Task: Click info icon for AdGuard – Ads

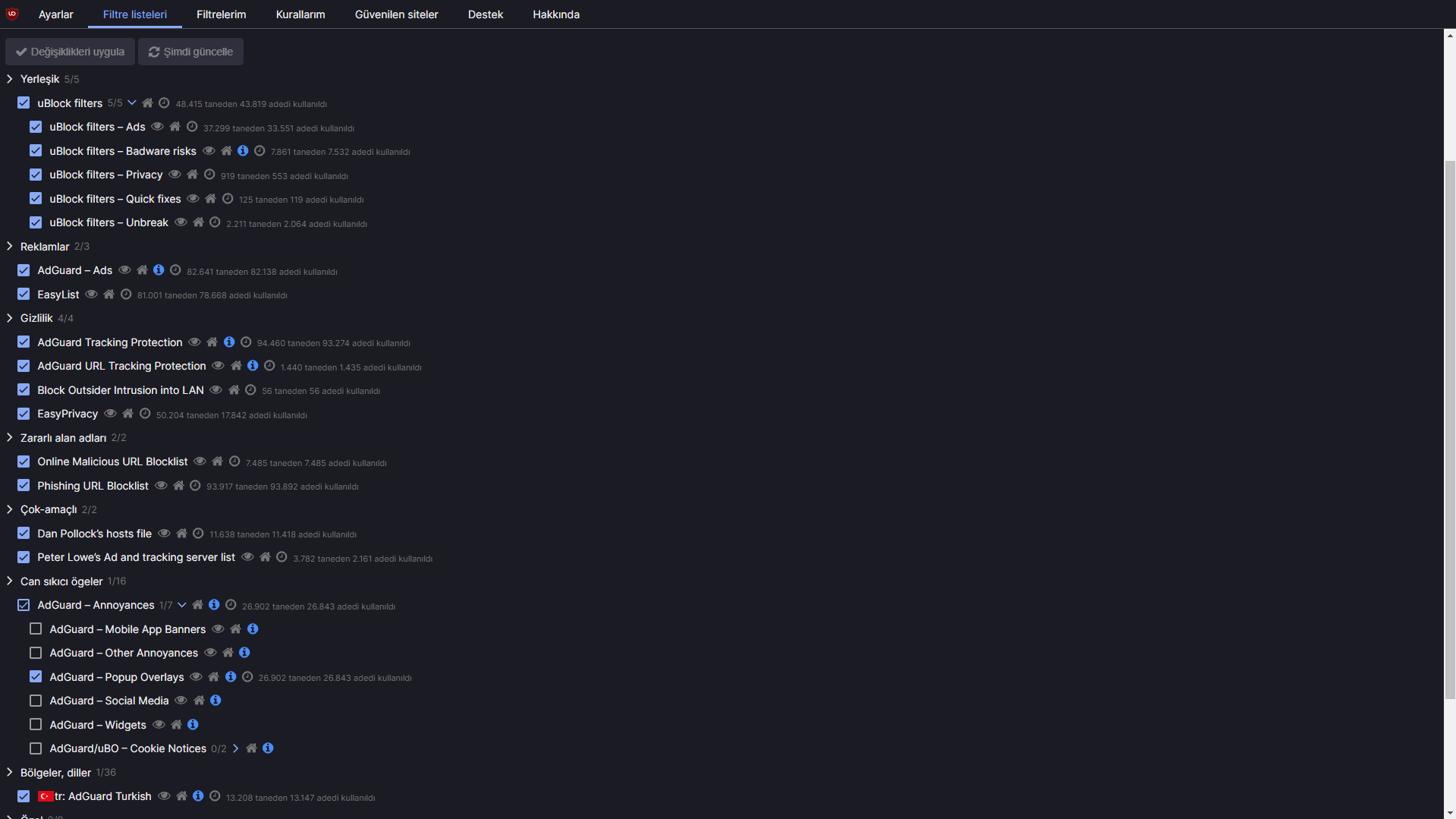Action: 159,270
